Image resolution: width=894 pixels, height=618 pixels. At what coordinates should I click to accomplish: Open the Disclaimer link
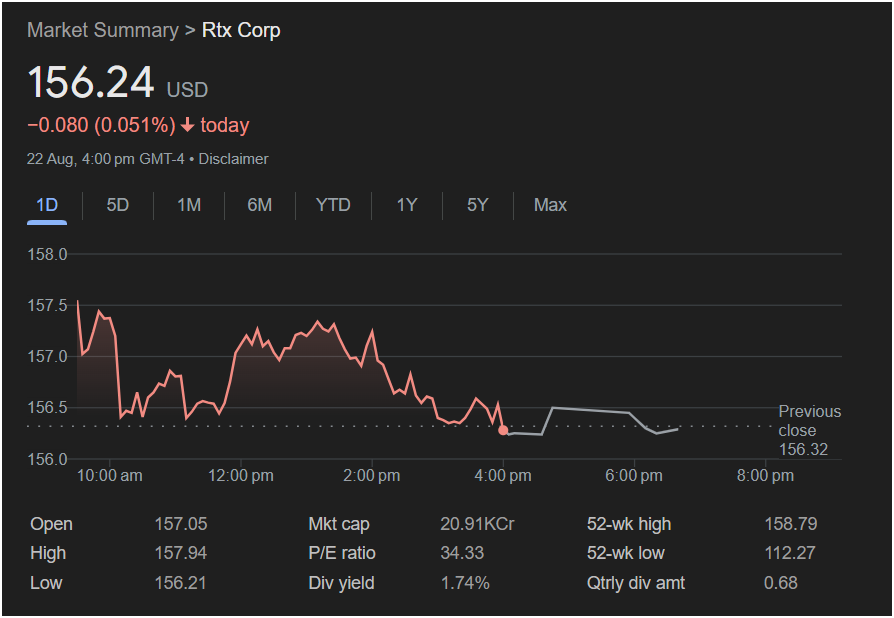tap(237, 159)
